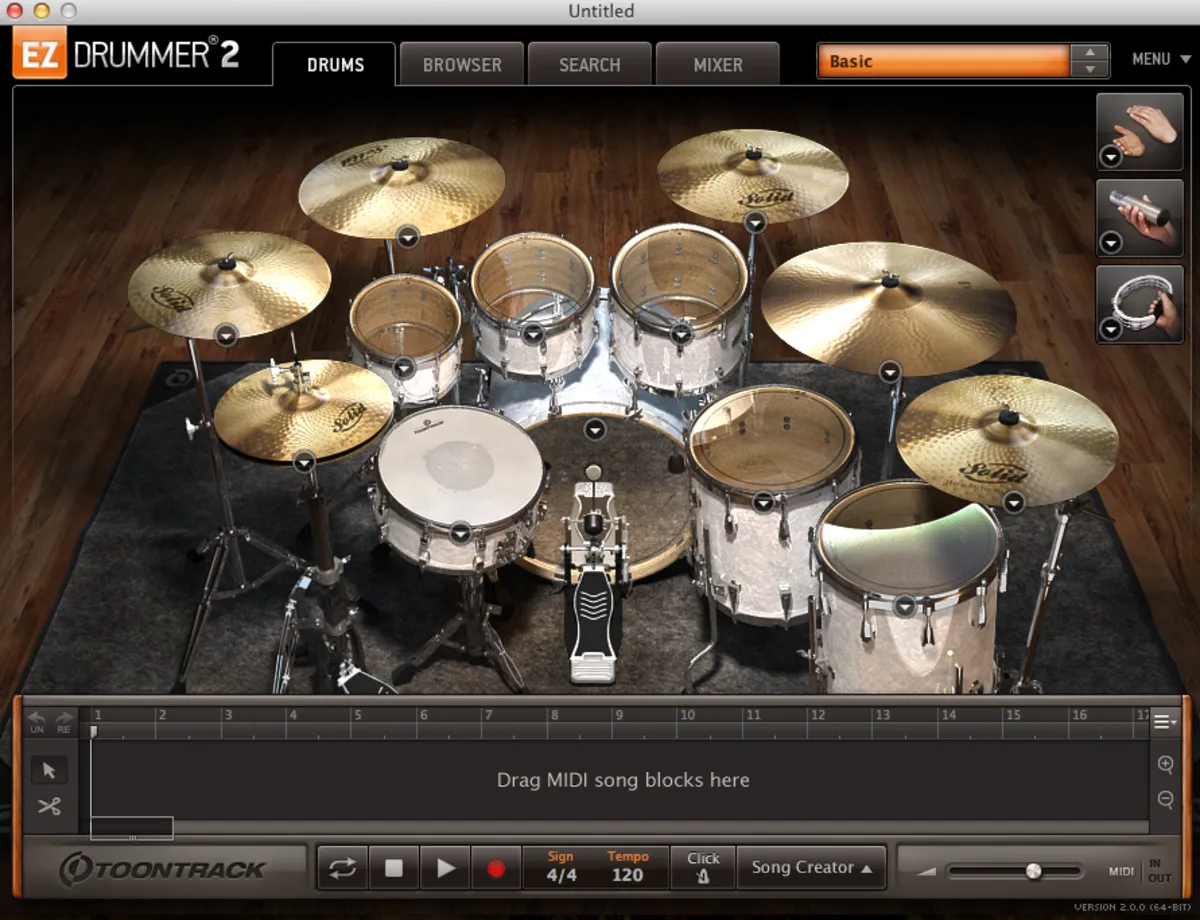Viewport: 1200px width, 920px height.
Task: Open the MENU dropdown
Action: pos(1161,59)
